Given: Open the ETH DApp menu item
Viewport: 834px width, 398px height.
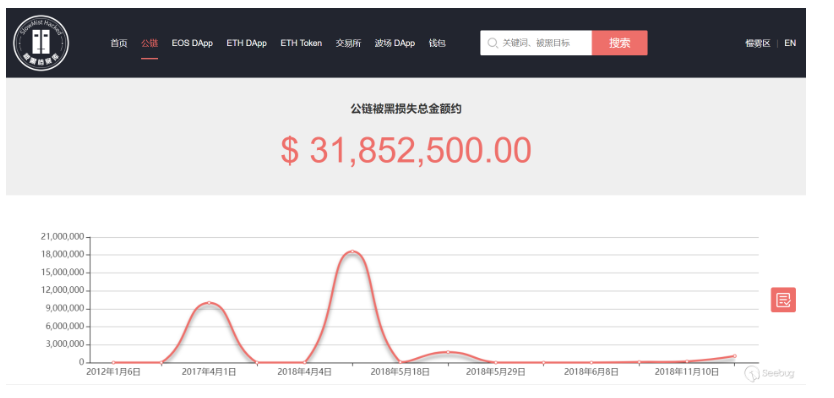Looking at the screenshot, I should click(246, 43).
